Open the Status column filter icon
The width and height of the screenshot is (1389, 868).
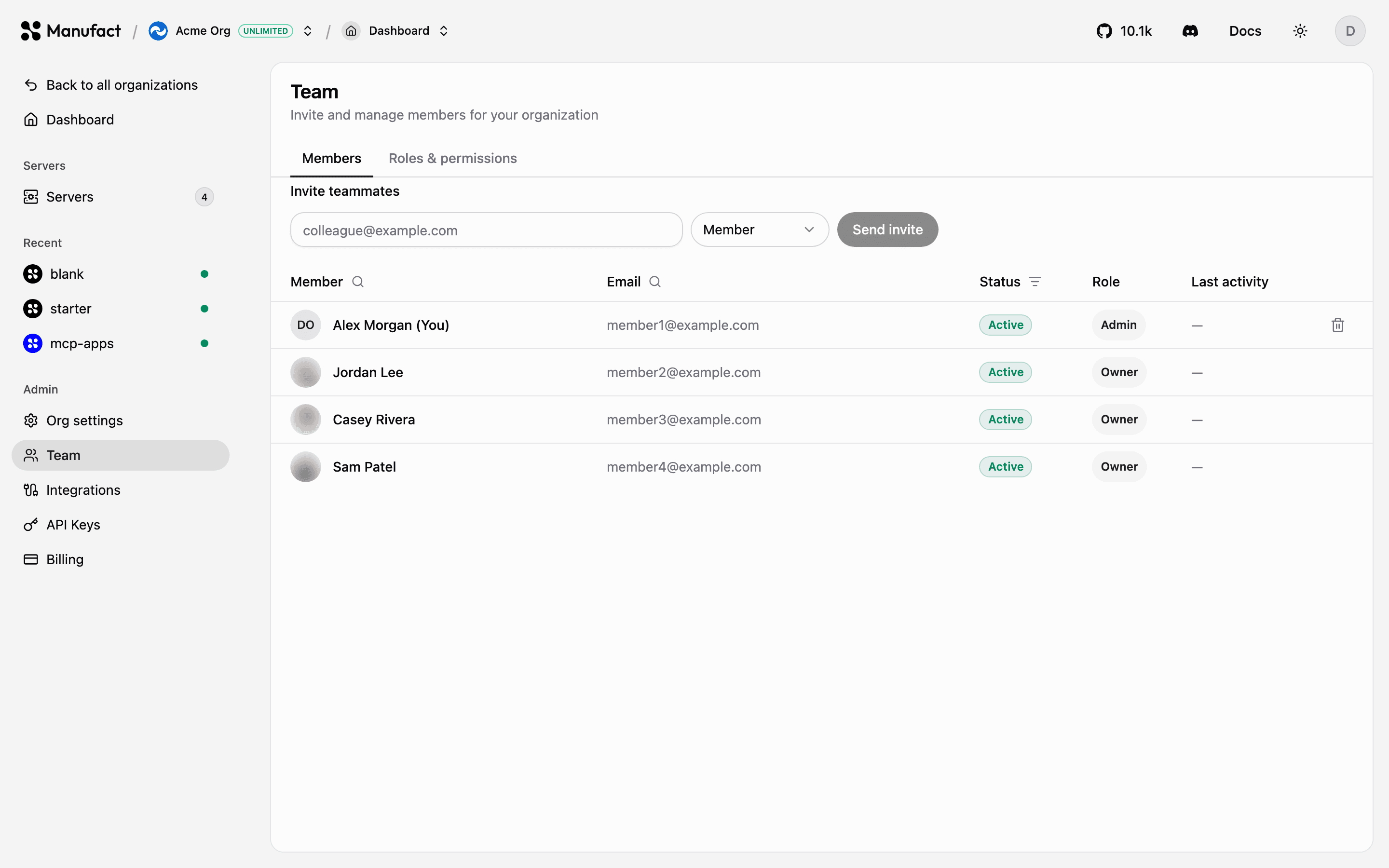tap(1035, 282)
